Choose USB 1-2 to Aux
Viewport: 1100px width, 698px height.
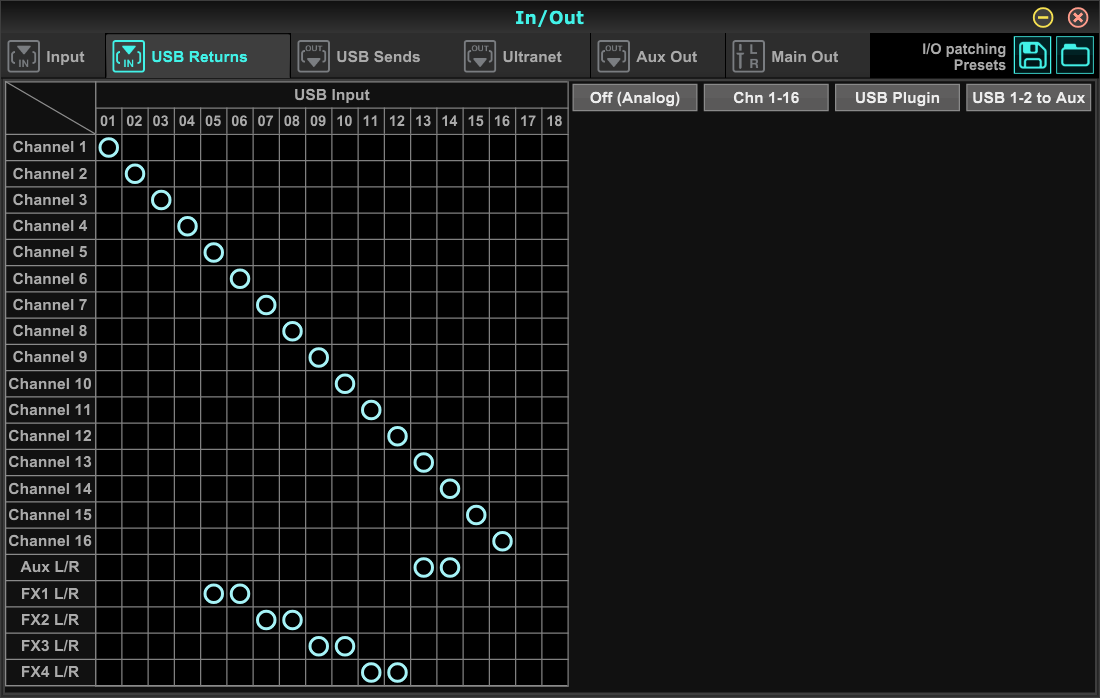click(1028, 98)
